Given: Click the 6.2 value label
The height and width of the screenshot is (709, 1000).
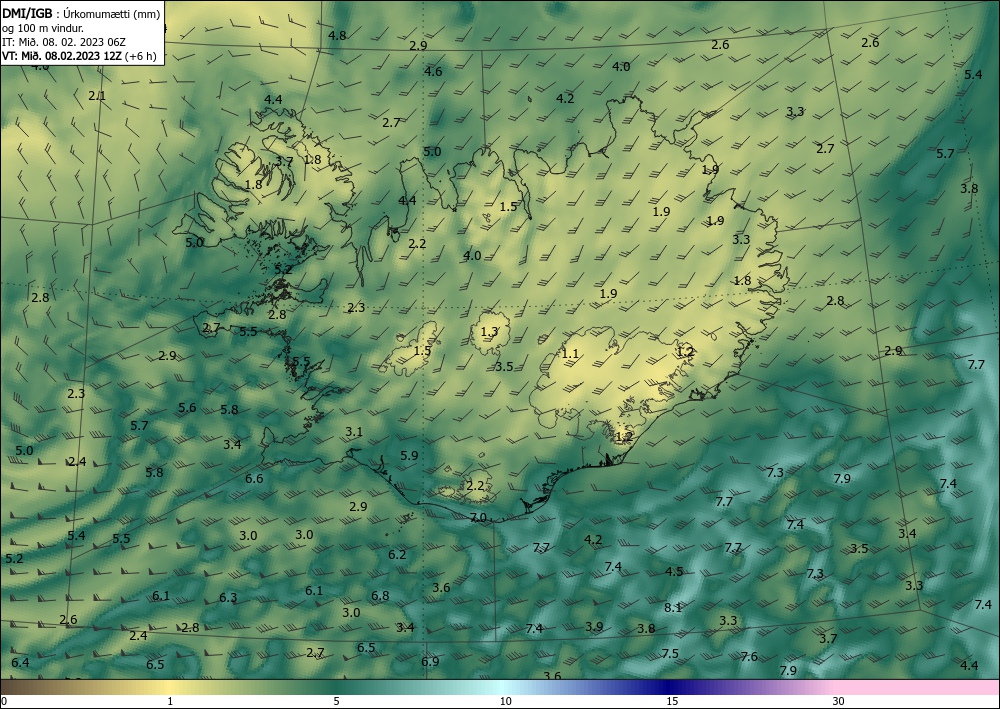Looking at the screenshot, I should click(397, 555).
